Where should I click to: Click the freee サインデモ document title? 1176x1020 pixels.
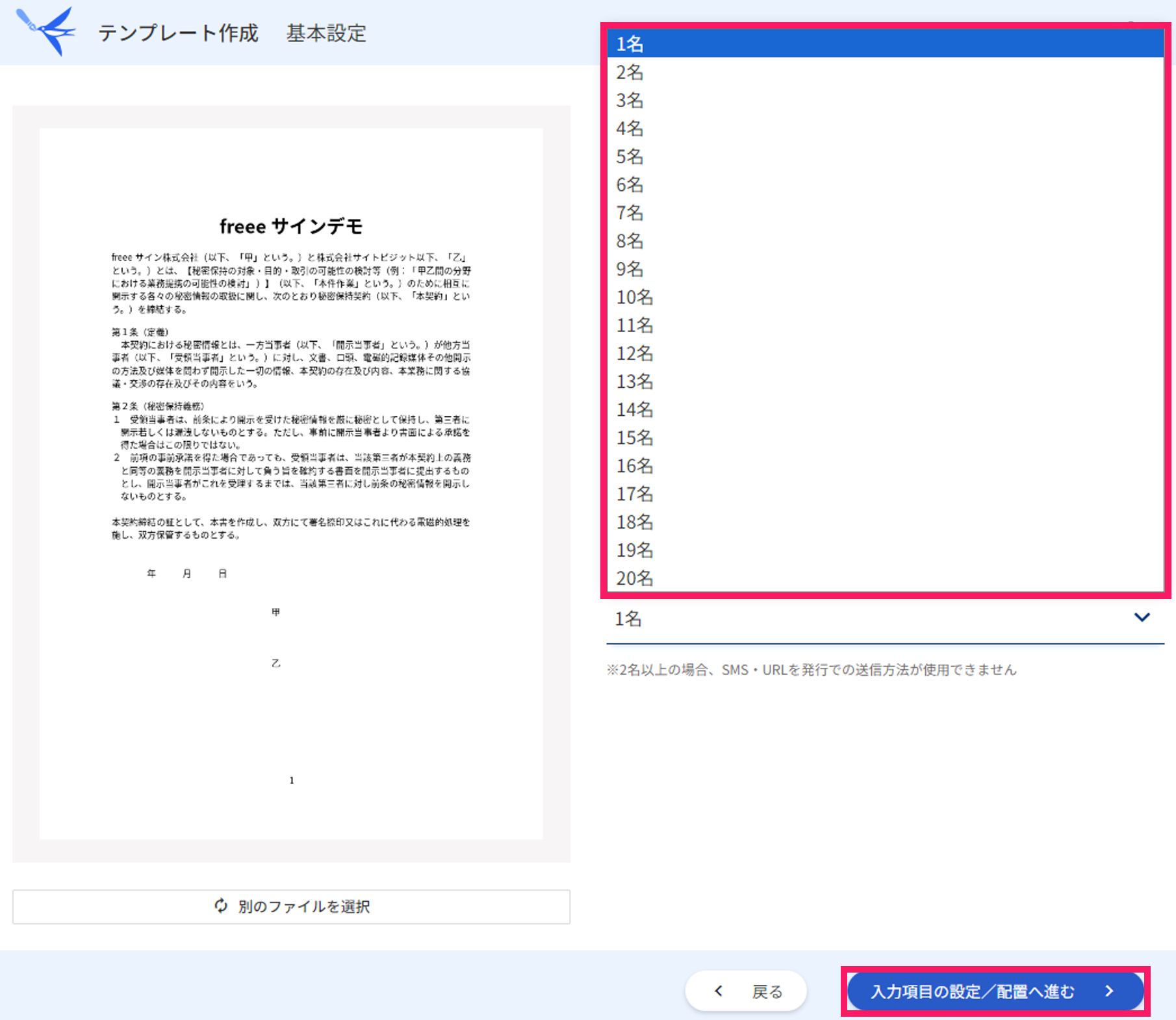pyautogui.click(x=291, y=226)
